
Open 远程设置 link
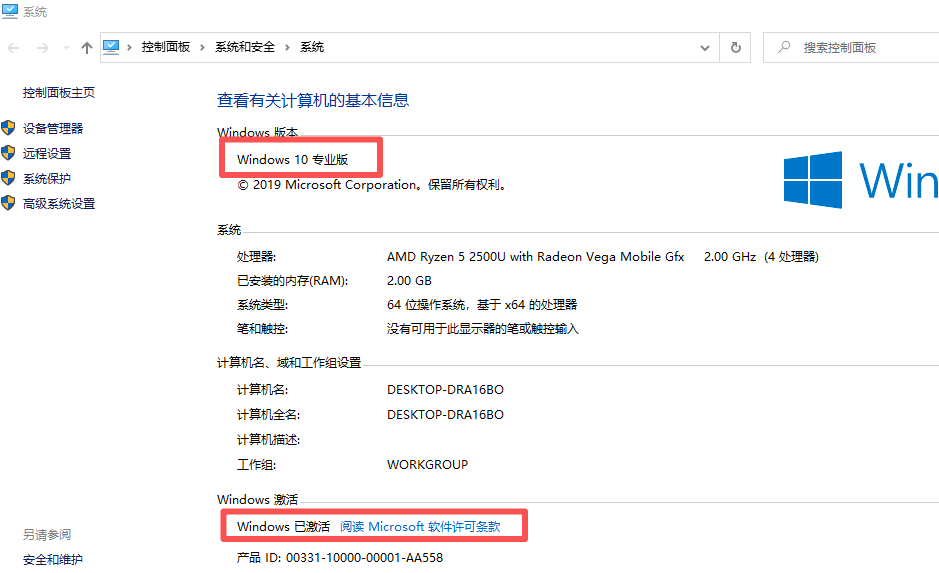pyautogui.click(x=47, y=153)
